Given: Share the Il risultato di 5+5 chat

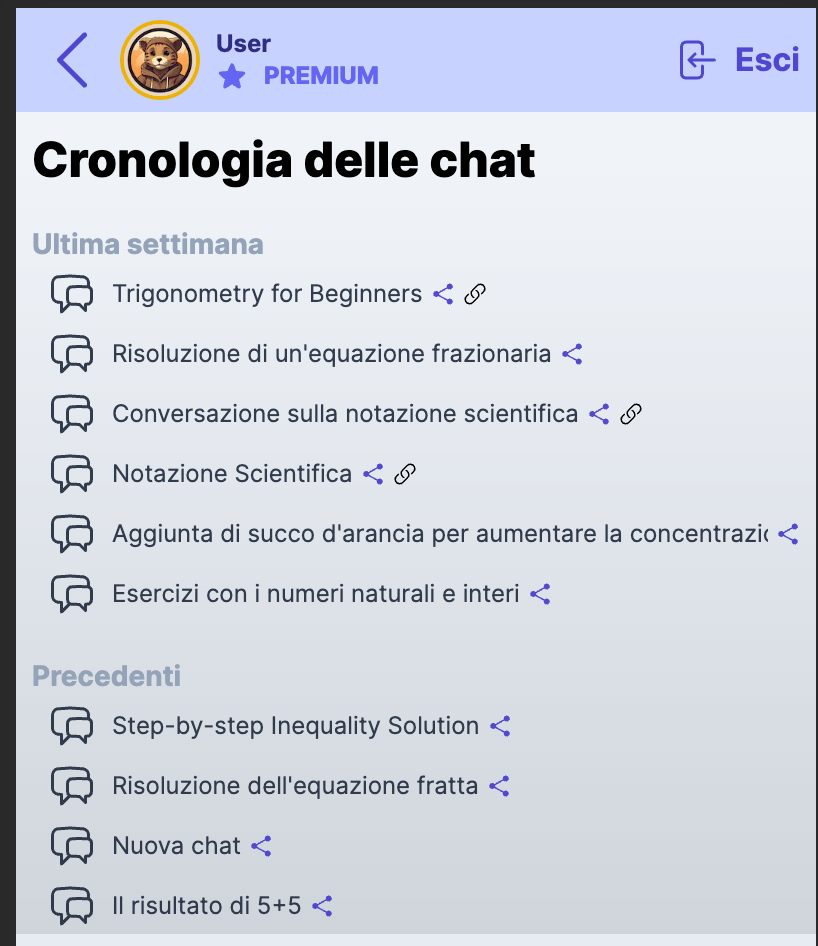Looking at the screenshot, I should (x=322, y=906).
